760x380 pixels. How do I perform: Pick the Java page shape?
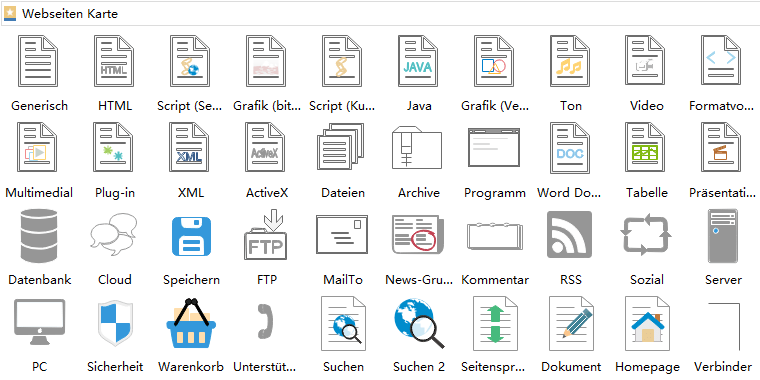tap(418, 61)
